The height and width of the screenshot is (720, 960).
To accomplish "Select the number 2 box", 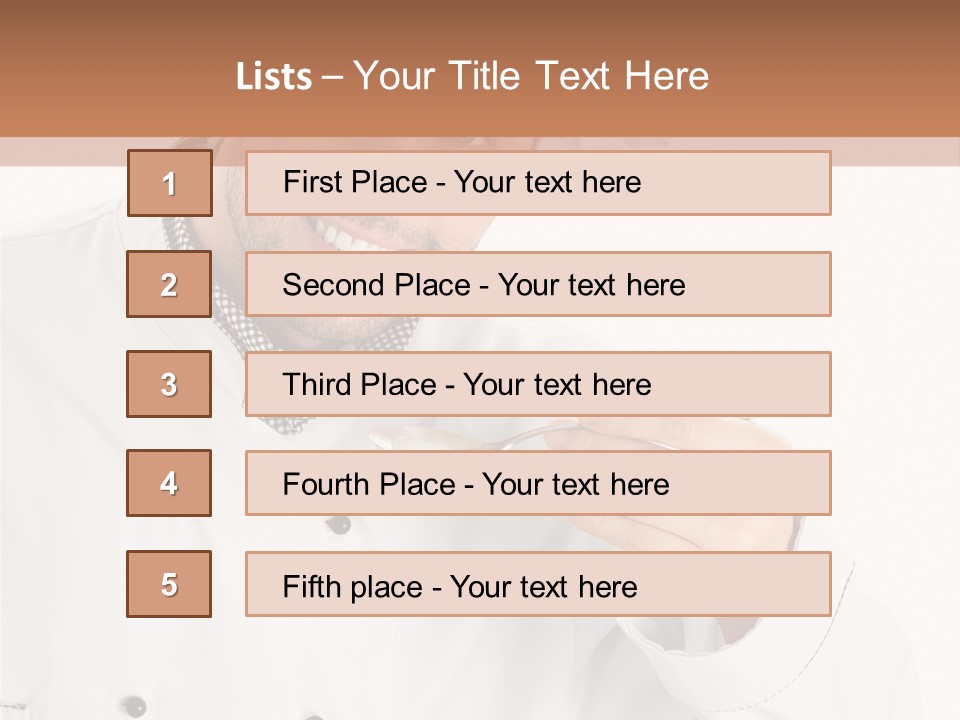I will coord(169,284).
